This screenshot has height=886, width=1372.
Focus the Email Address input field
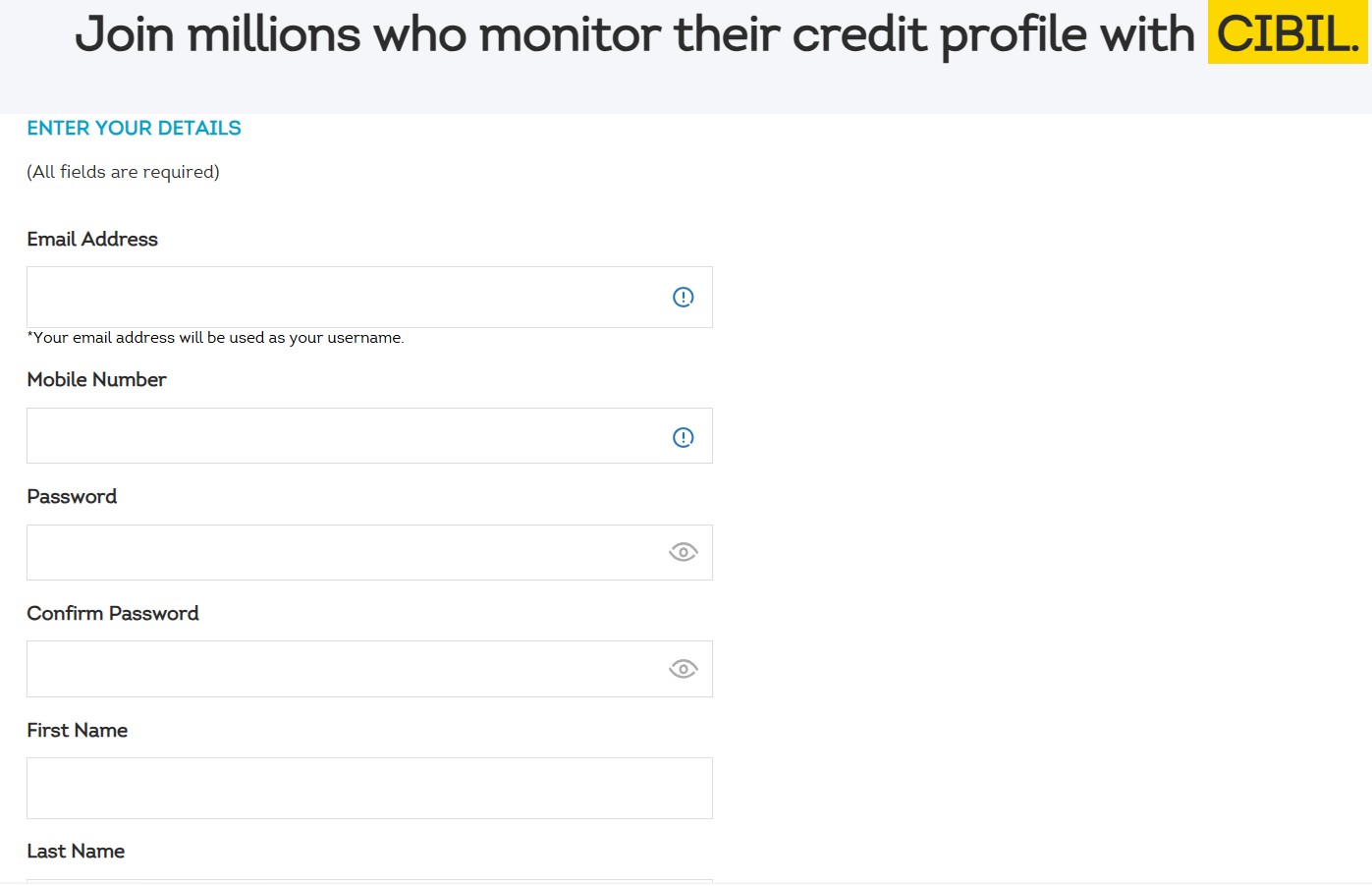[344, 297]
